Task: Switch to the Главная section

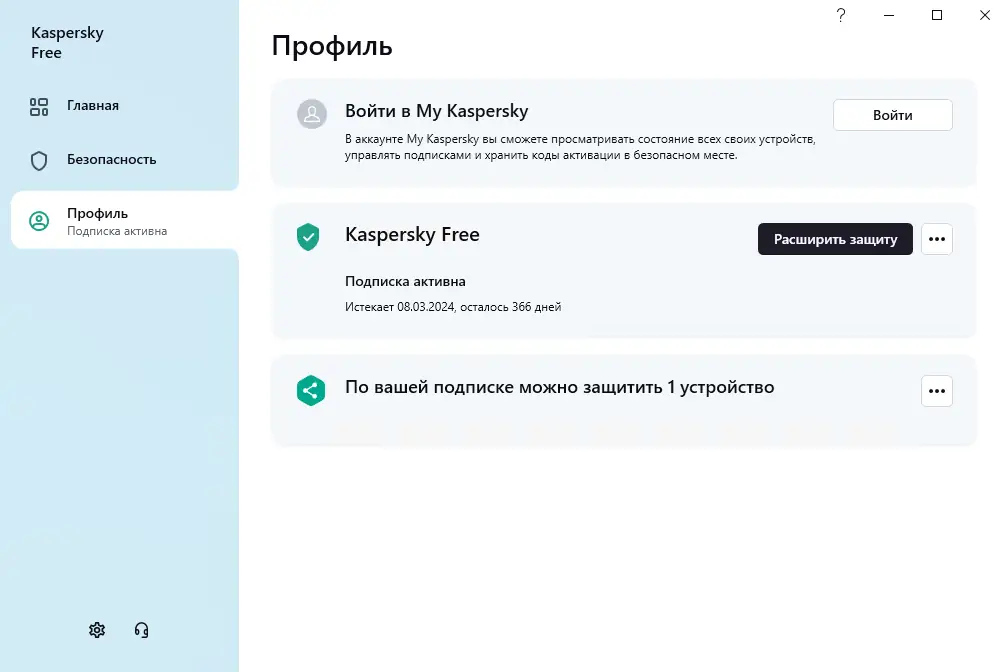Action: pyautogui.click(x=91, y=105)
